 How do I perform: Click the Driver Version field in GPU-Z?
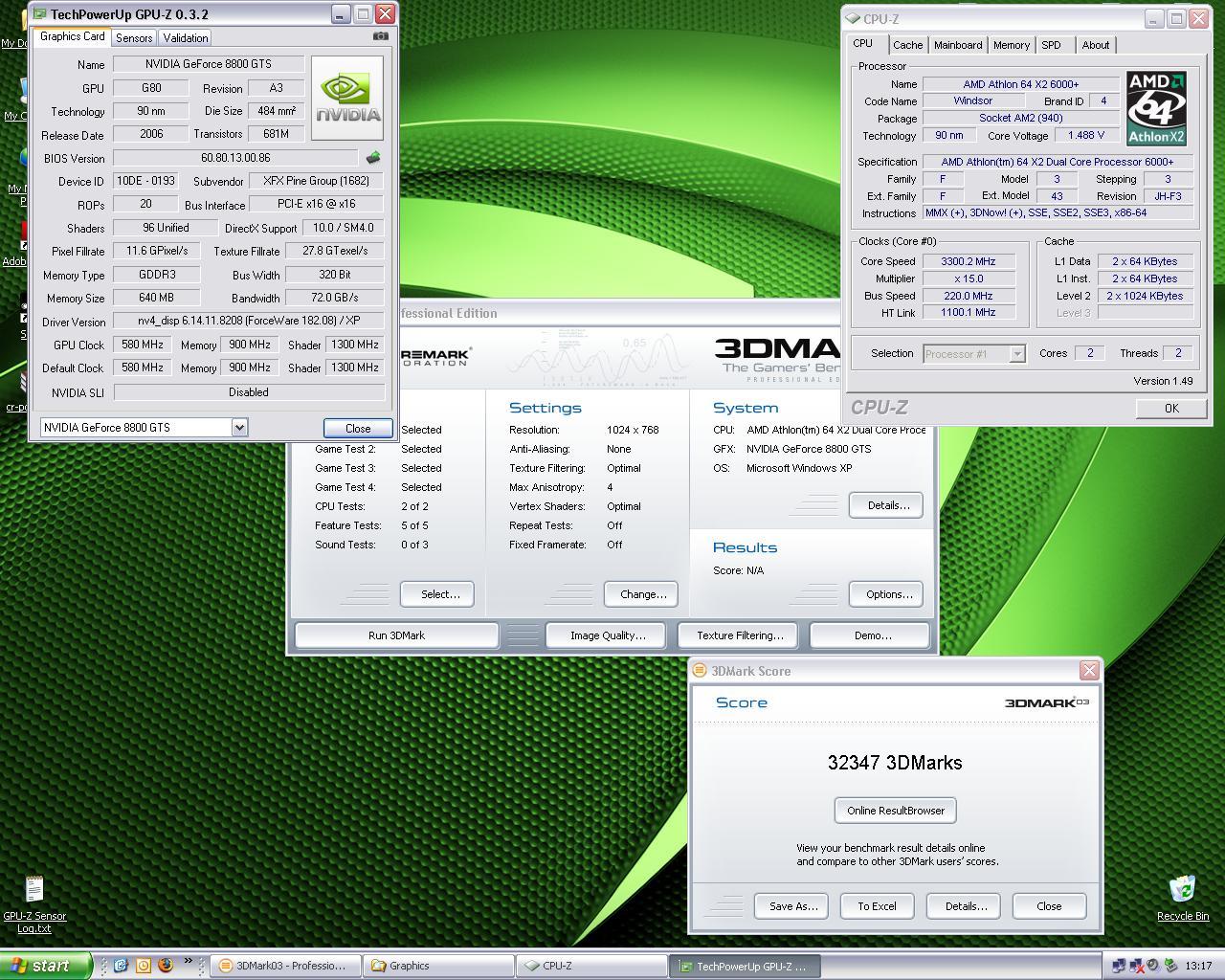click(249, 322)
